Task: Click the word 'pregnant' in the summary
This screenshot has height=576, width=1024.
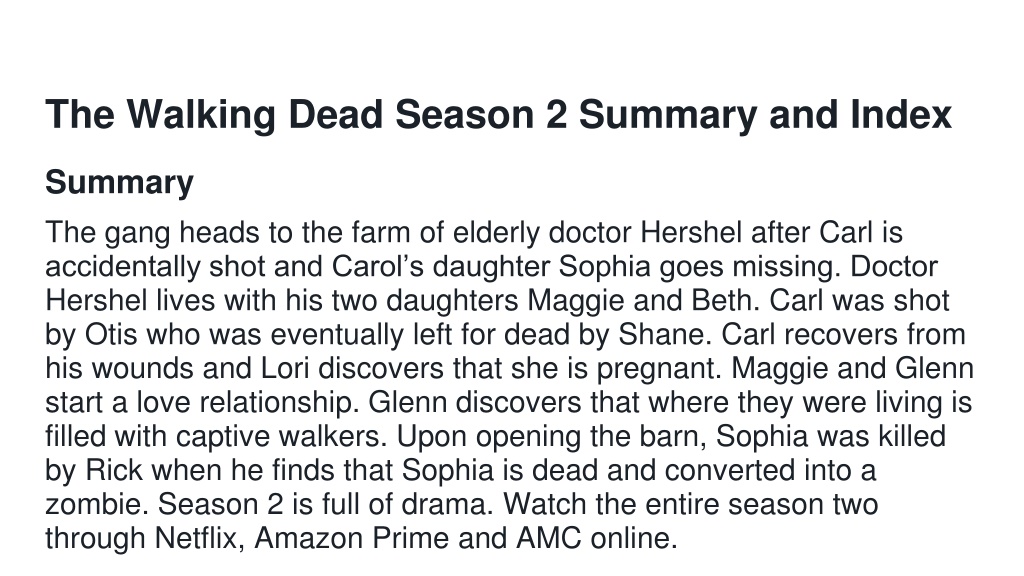Action: (658, 368)
